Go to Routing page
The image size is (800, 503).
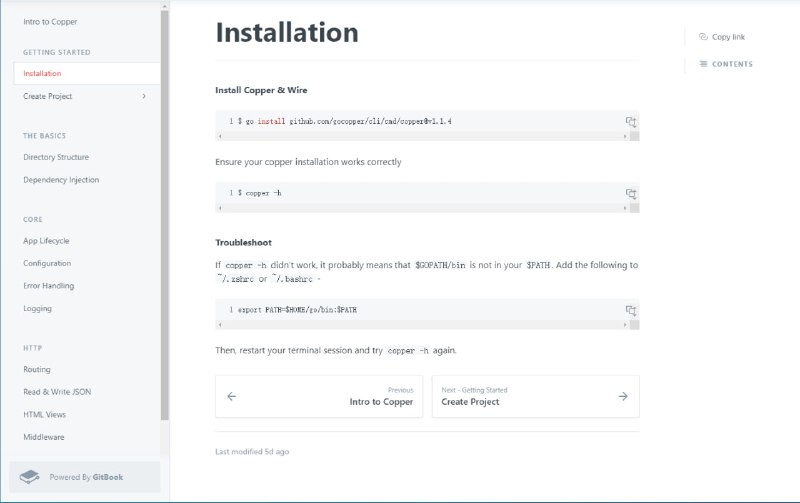click(37, 369)
